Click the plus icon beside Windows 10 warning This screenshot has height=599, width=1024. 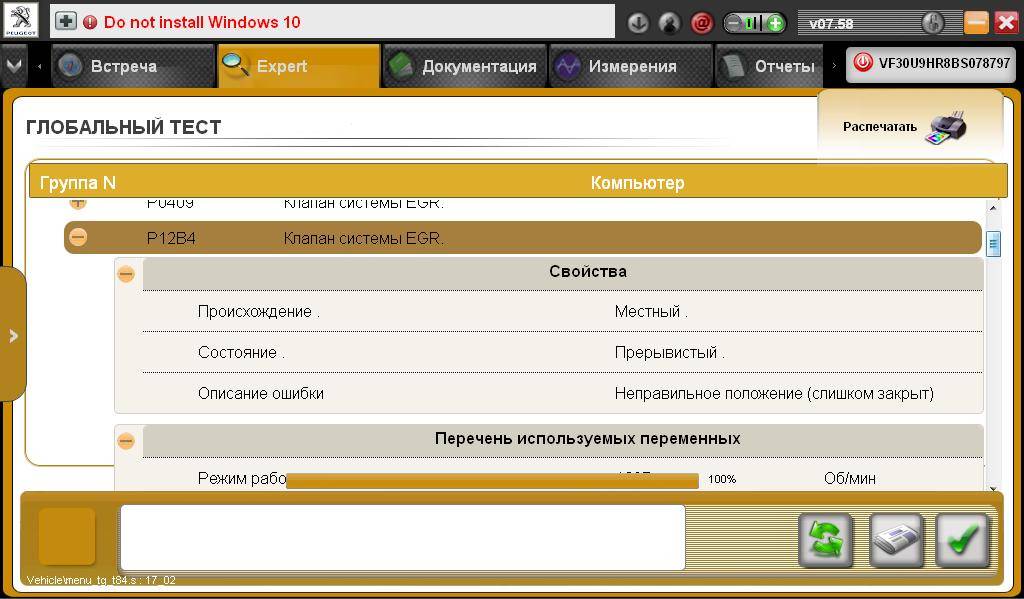(x=65, y=21)
